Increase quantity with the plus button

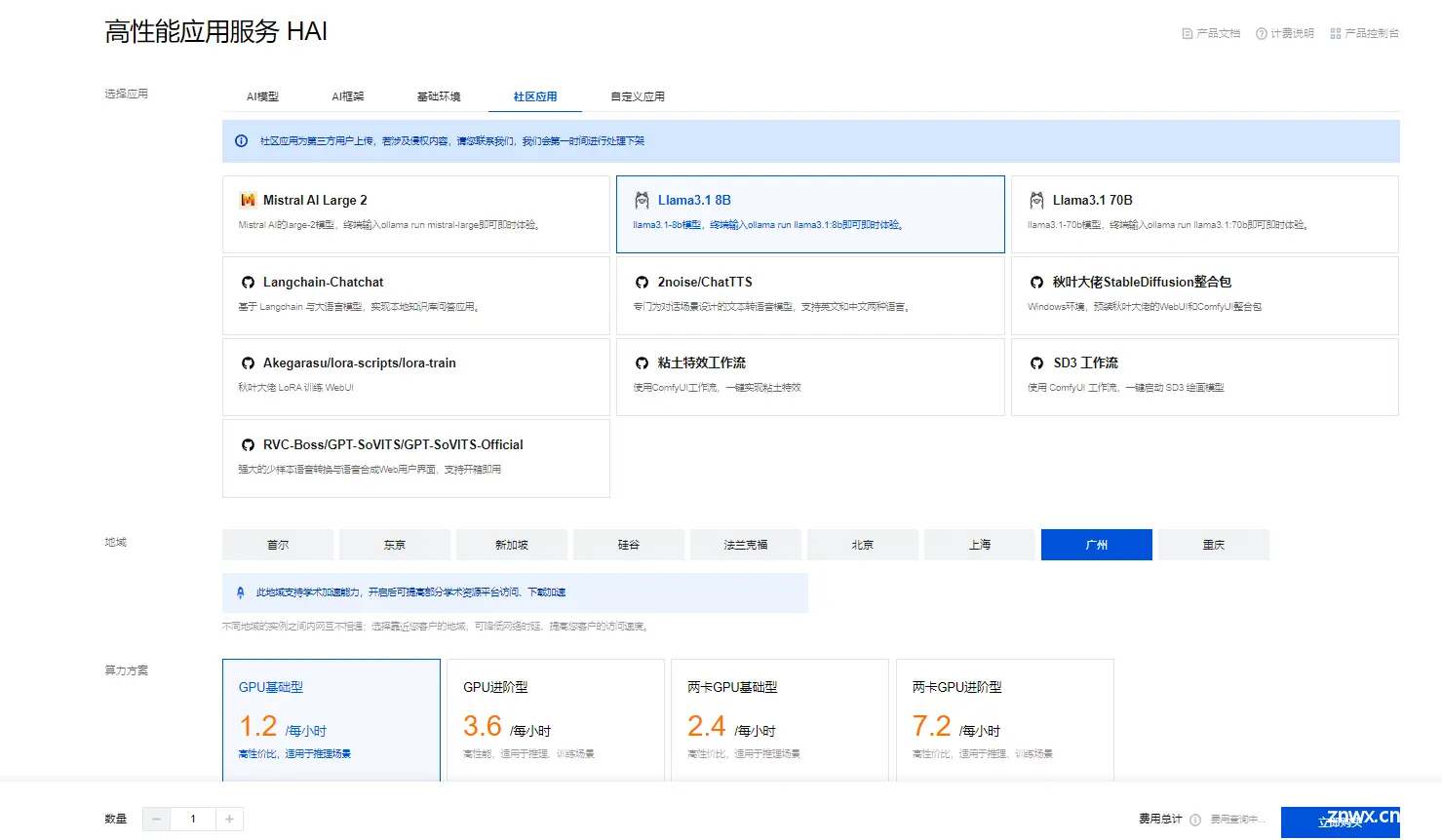coord(229,820)
